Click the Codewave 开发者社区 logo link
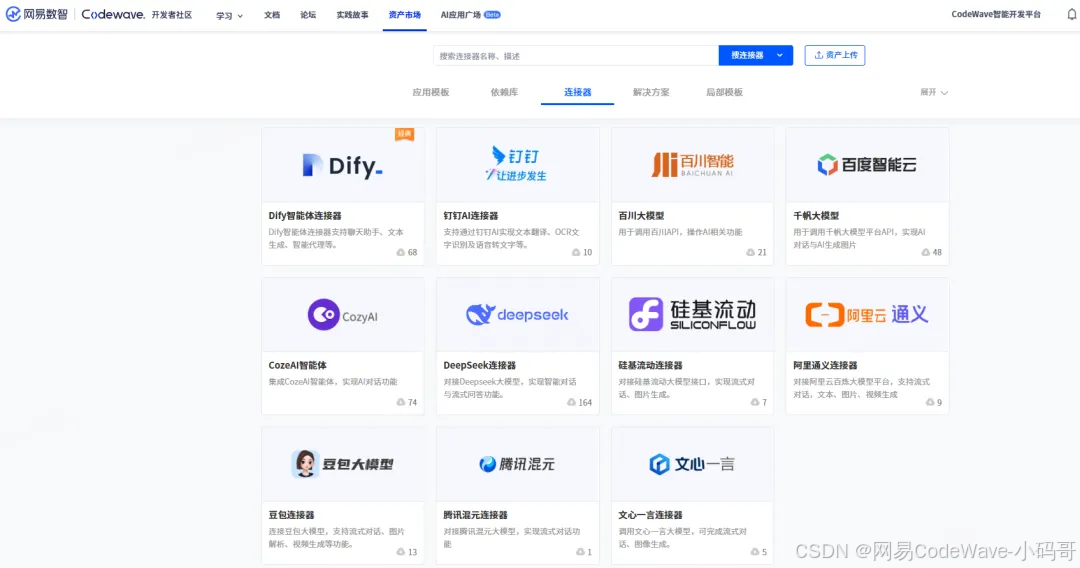Image resolution: width=1080 pixels, height=568 pixels. coord(136,14)
